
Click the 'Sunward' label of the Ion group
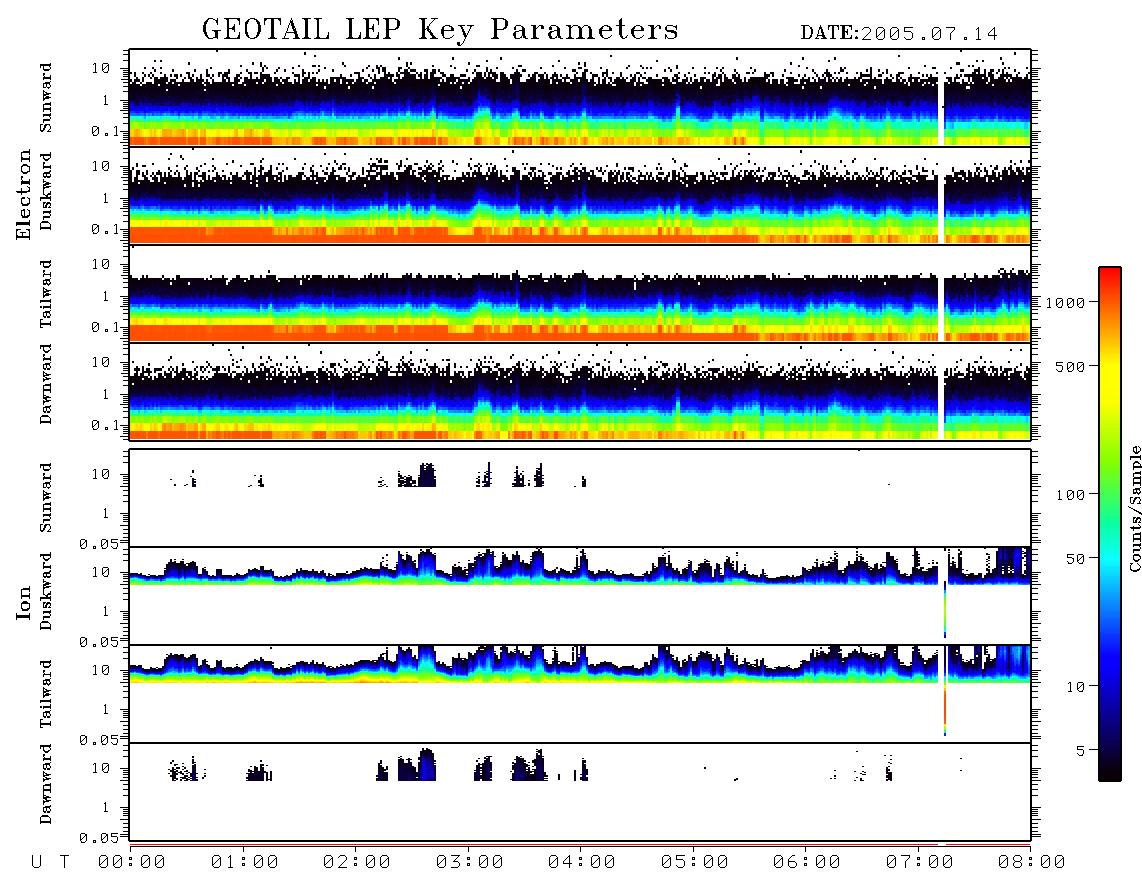46,498
